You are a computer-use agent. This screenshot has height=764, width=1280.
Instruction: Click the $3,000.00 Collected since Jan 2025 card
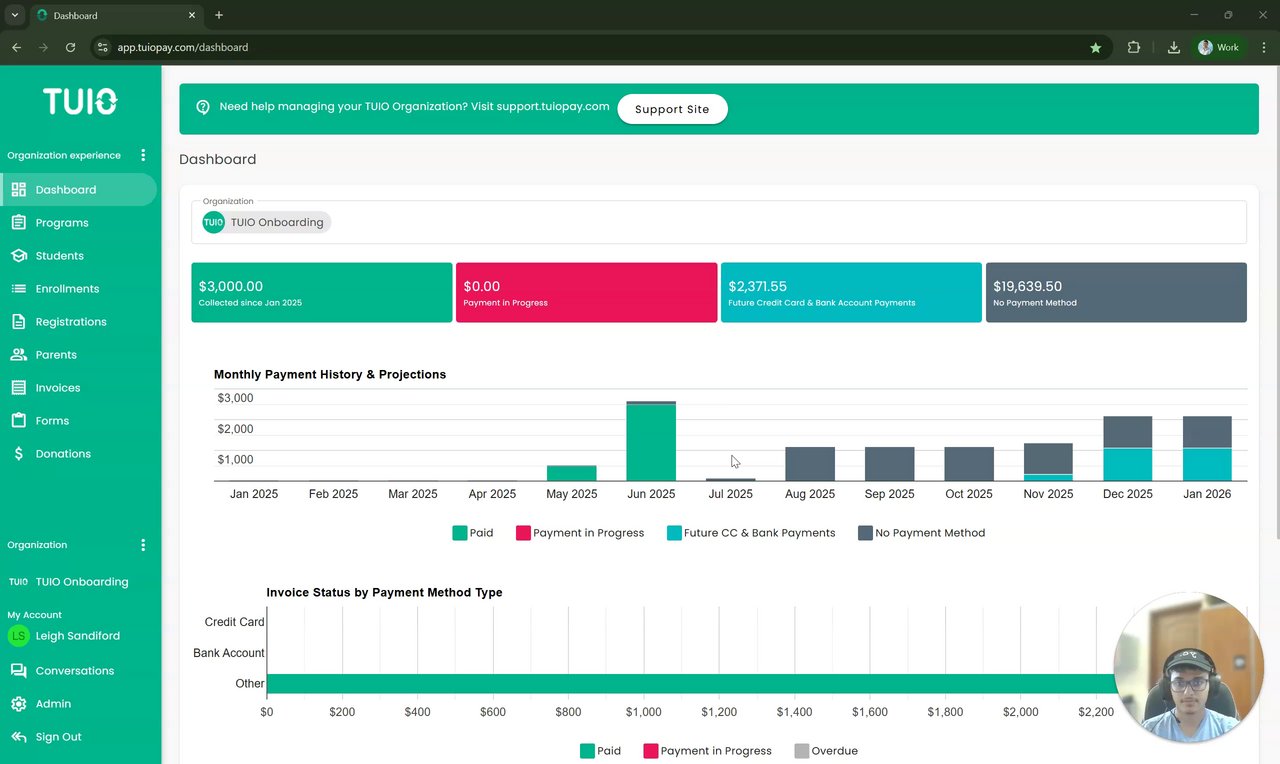click(322, 293)
